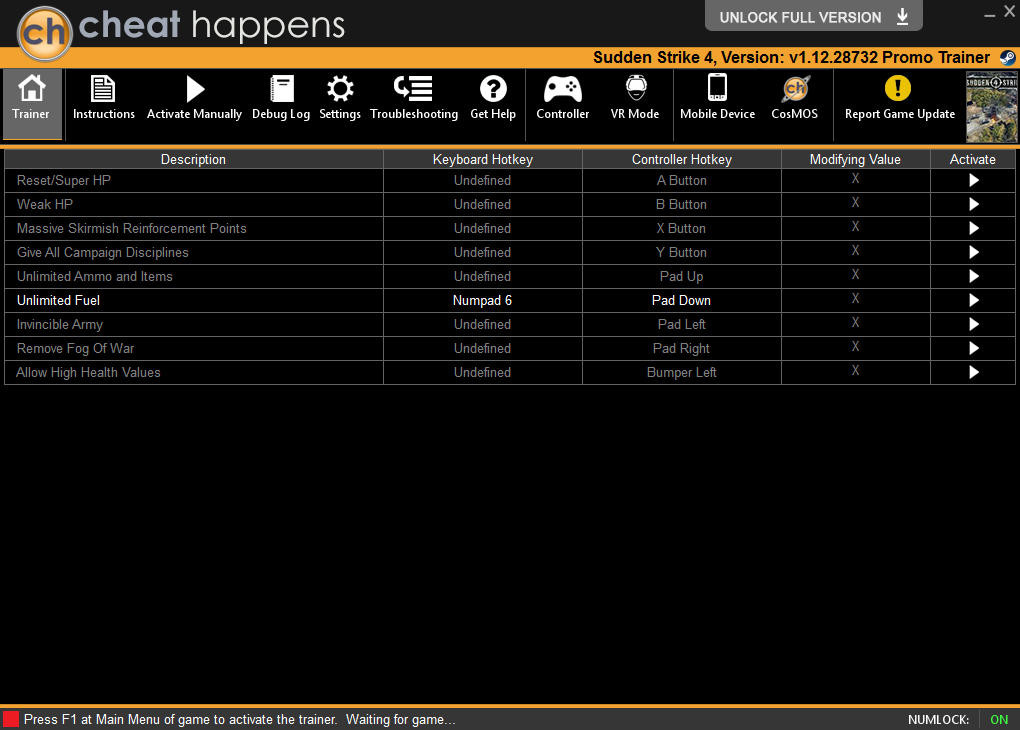
Task: Activate the Unlimited Fuel cheat arrow
Action: point(973,301)
